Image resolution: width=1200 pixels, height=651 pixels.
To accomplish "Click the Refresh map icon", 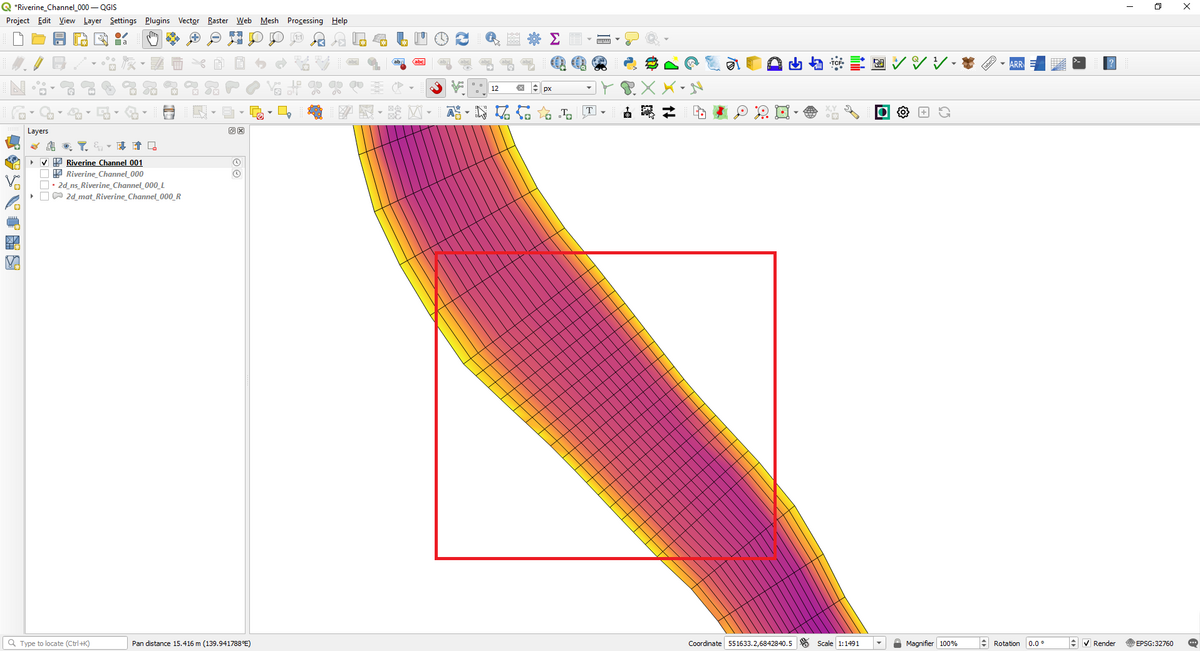I will (x=462, y=39).
